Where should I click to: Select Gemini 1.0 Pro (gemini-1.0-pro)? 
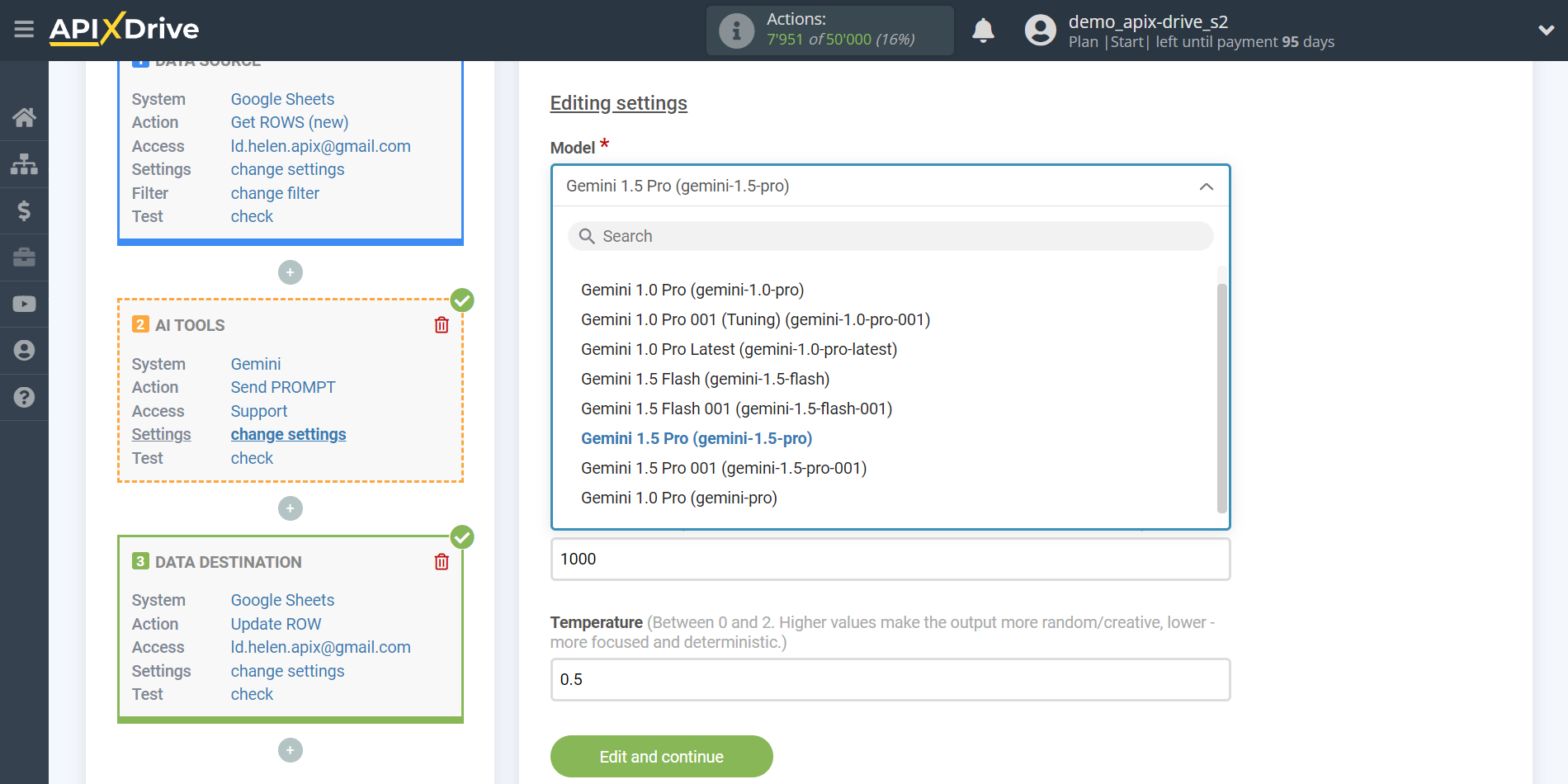[x=692, y=290]
